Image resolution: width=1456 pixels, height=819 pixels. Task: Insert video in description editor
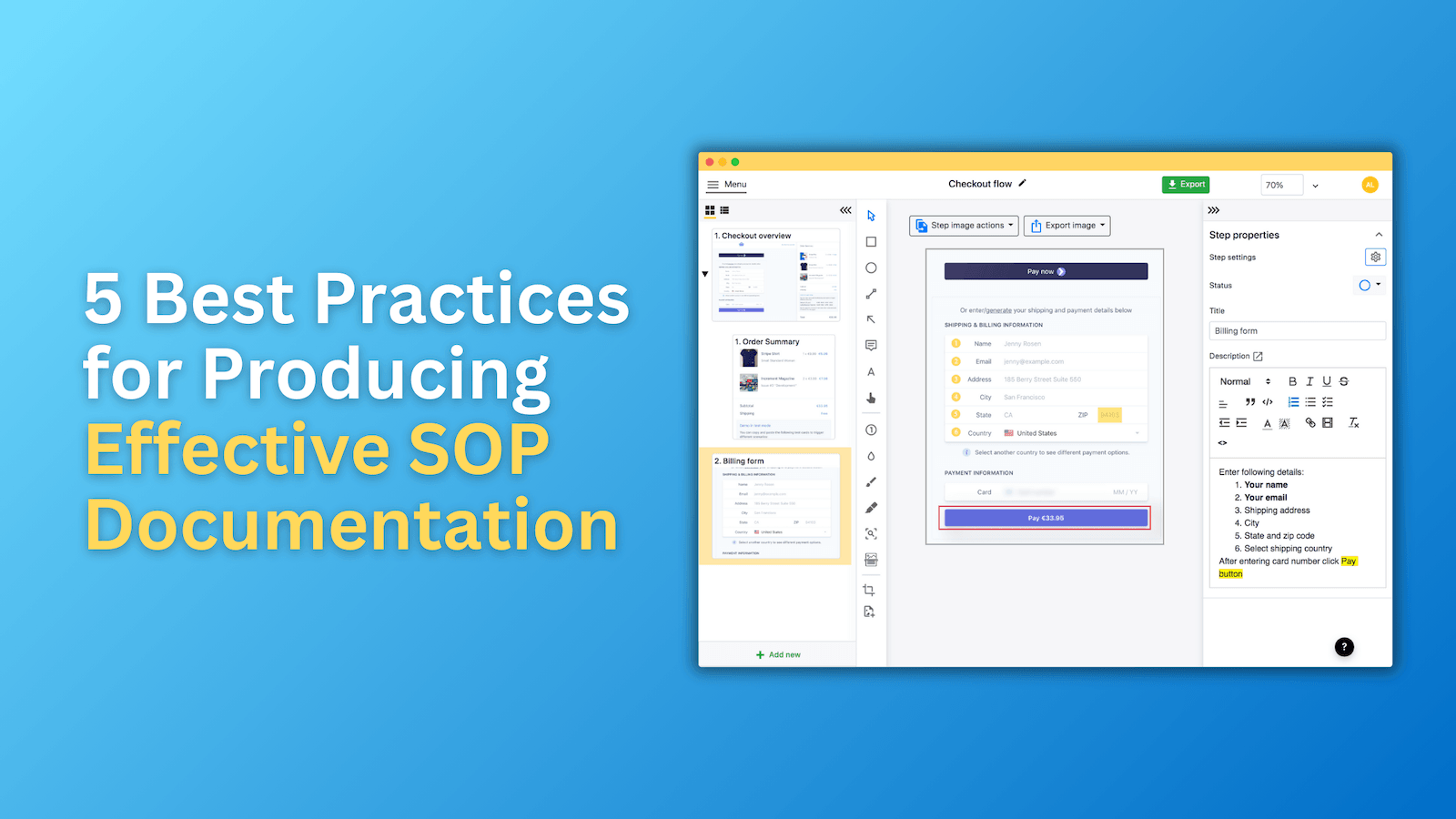tap(1327, 423)
